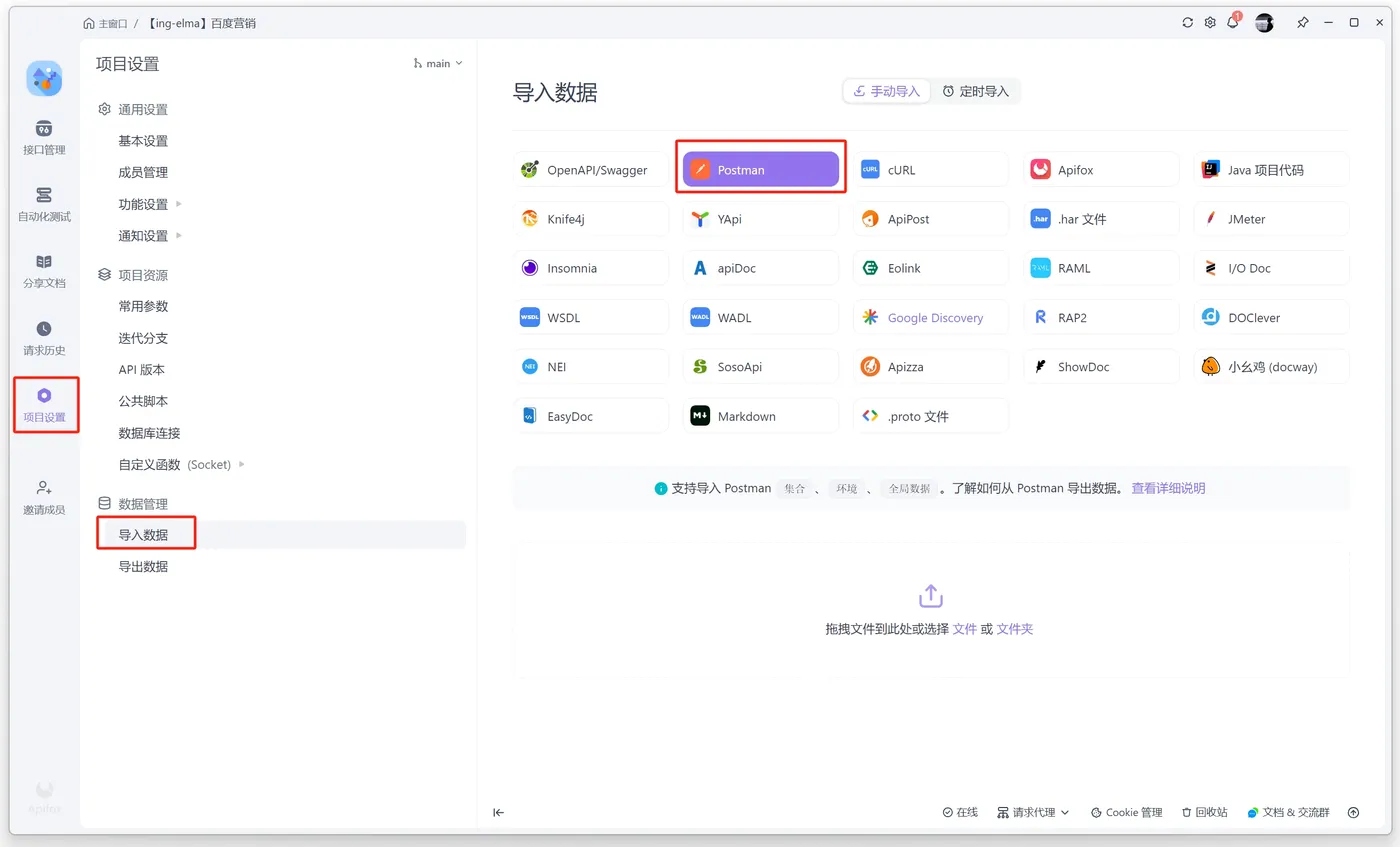Open the main branch dropdown
1400x847 pixels.
tap(438, 63)
